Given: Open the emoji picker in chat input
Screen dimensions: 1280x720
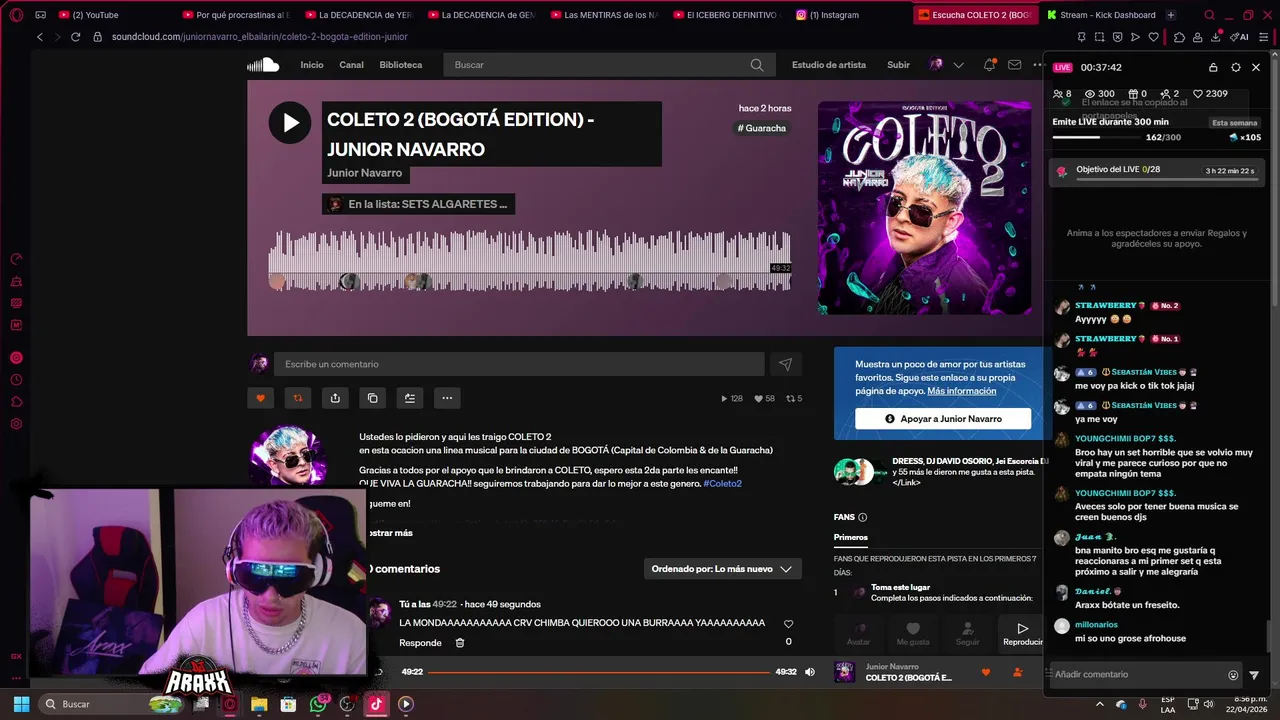Looking at the screenshot, I should [x=1233, y=675].
